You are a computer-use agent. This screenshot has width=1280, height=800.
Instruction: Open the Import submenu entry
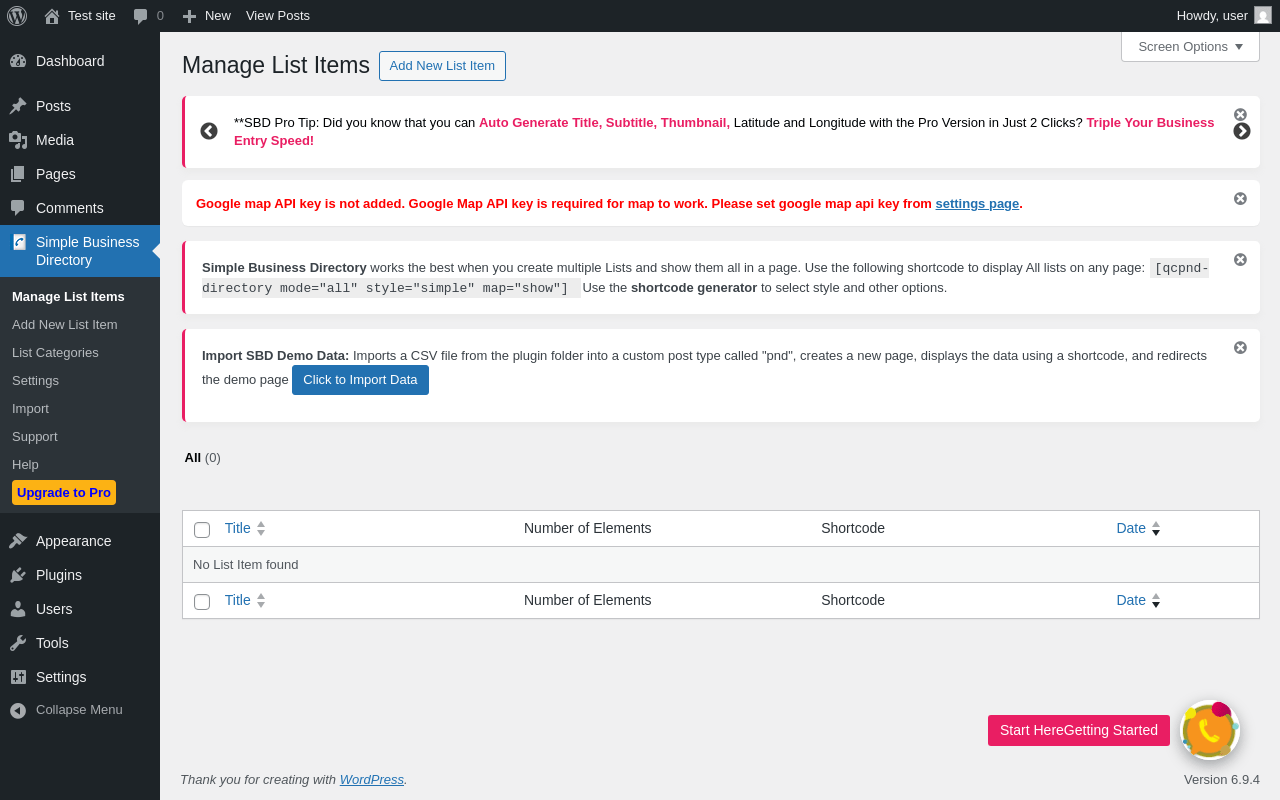30,408
